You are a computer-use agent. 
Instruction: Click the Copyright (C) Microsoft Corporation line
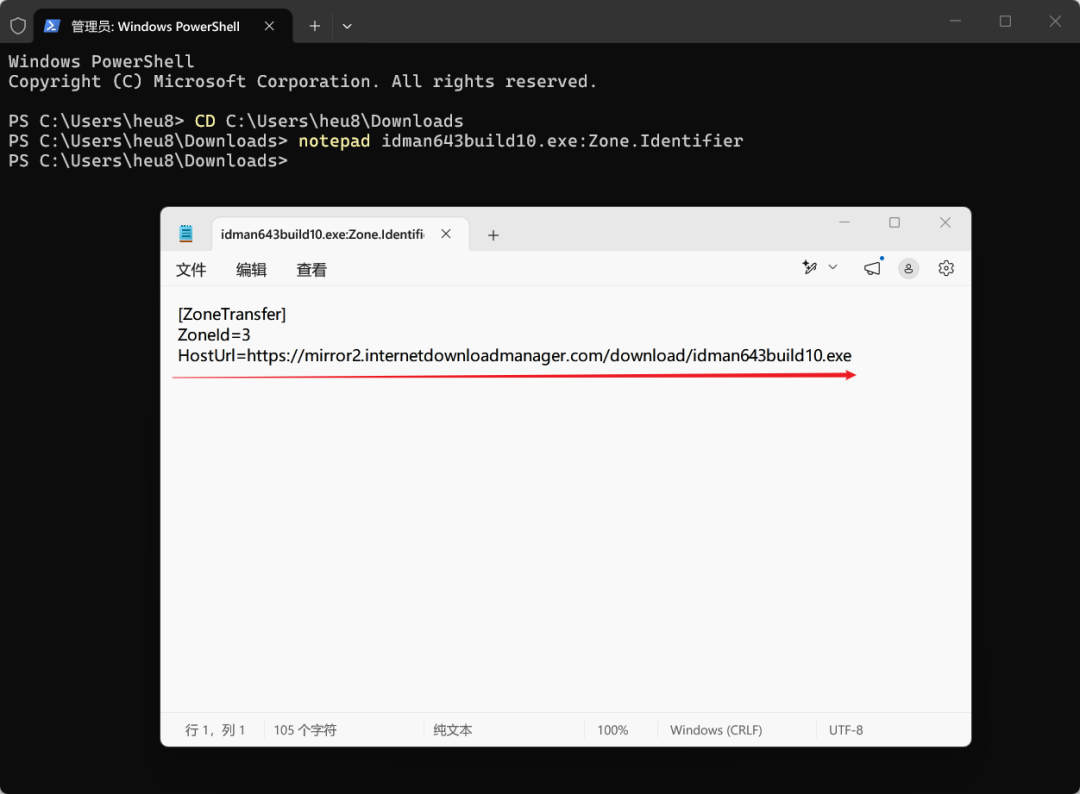(x=302, y=82)
